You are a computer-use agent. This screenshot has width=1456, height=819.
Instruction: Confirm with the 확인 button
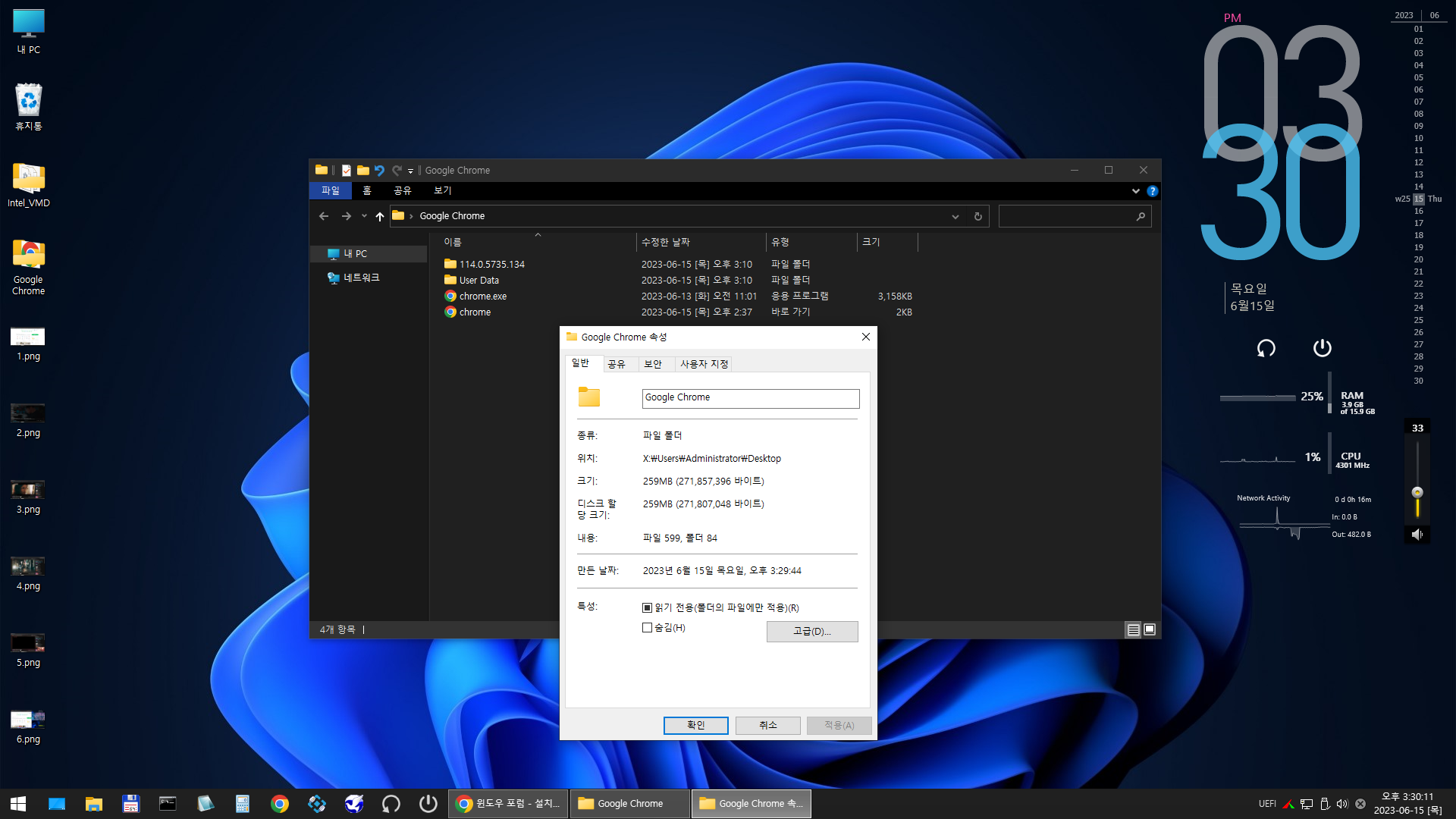tap(696, 726)
